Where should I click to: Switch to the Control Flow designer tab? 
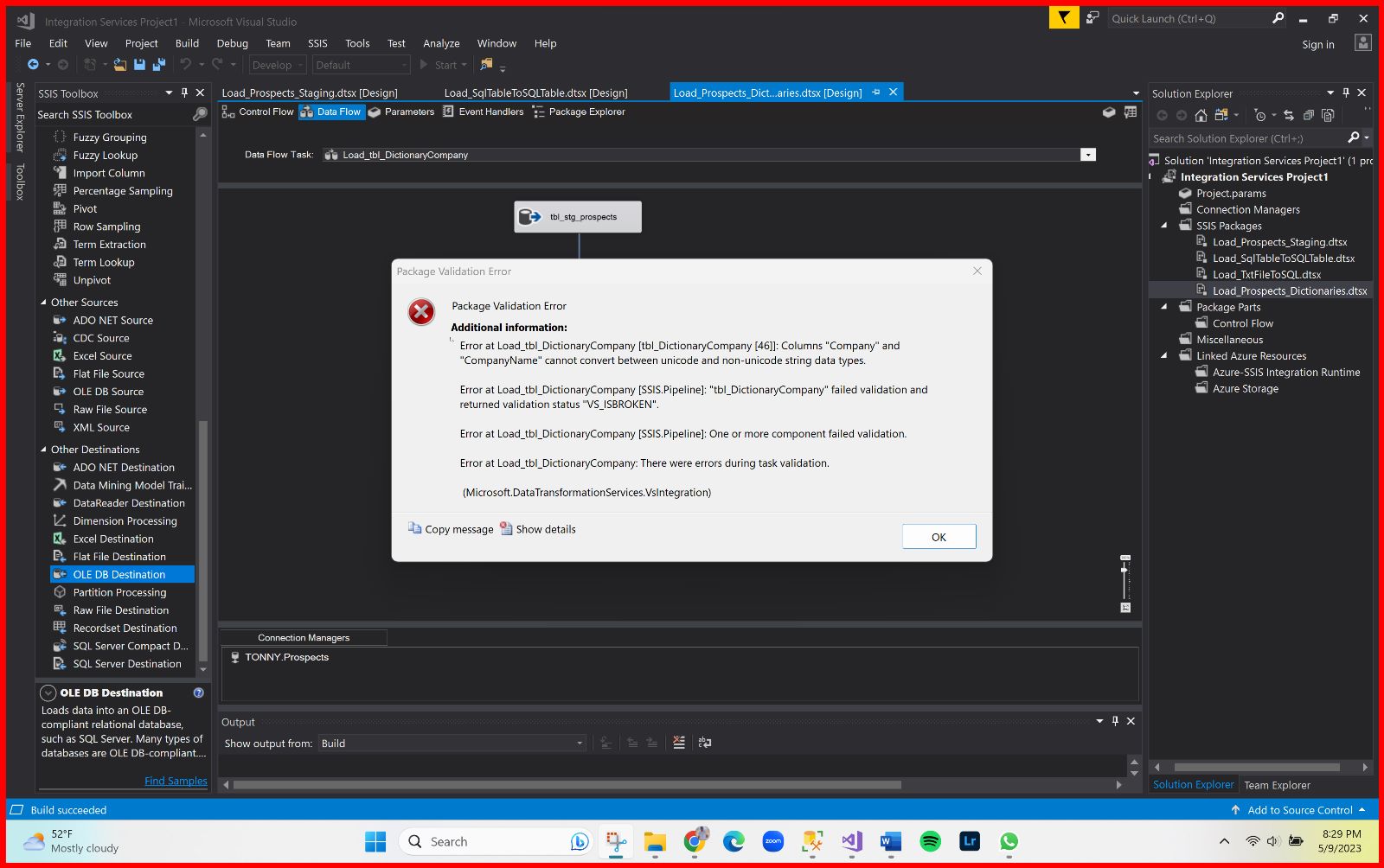click(258, 112)
